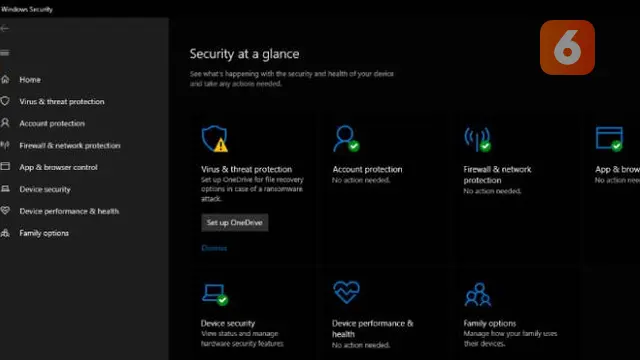Click the Security at a glance heading
The height and width of the screenshot is (360, 640).
(x=244, y=54)
